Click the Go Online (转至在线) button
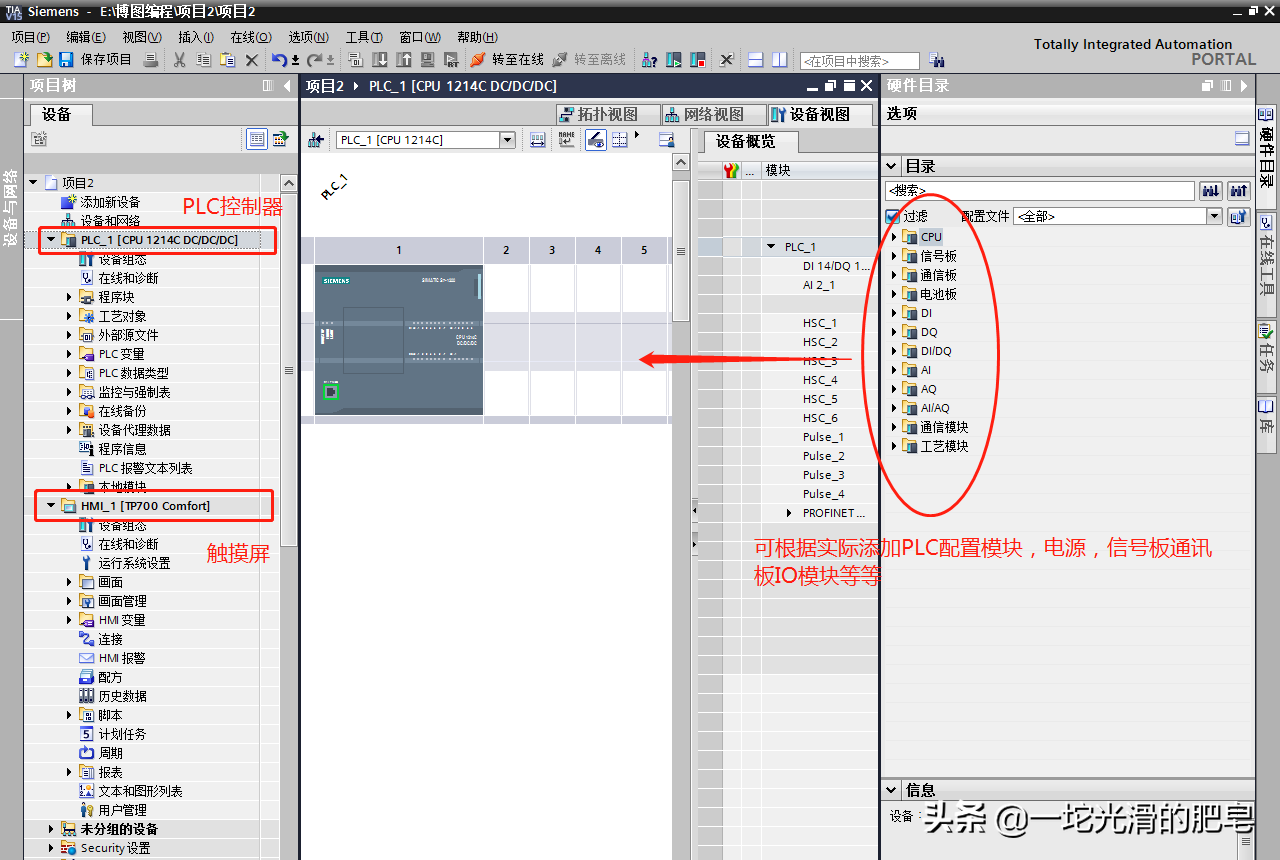Screen dimensions: 1280x860 tap(507, 60)
